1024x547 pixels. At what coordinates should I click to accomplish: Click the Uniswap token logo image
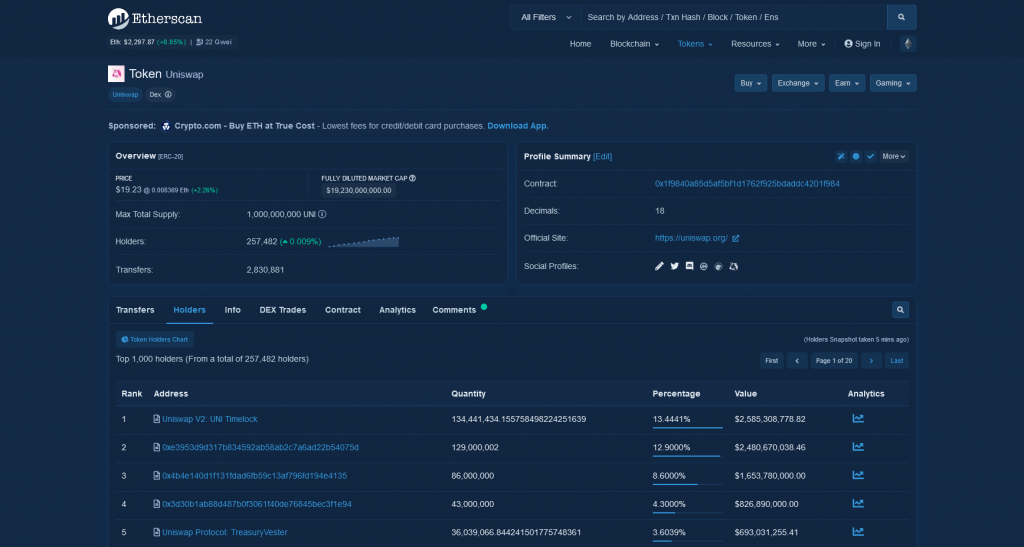[116, 74]
